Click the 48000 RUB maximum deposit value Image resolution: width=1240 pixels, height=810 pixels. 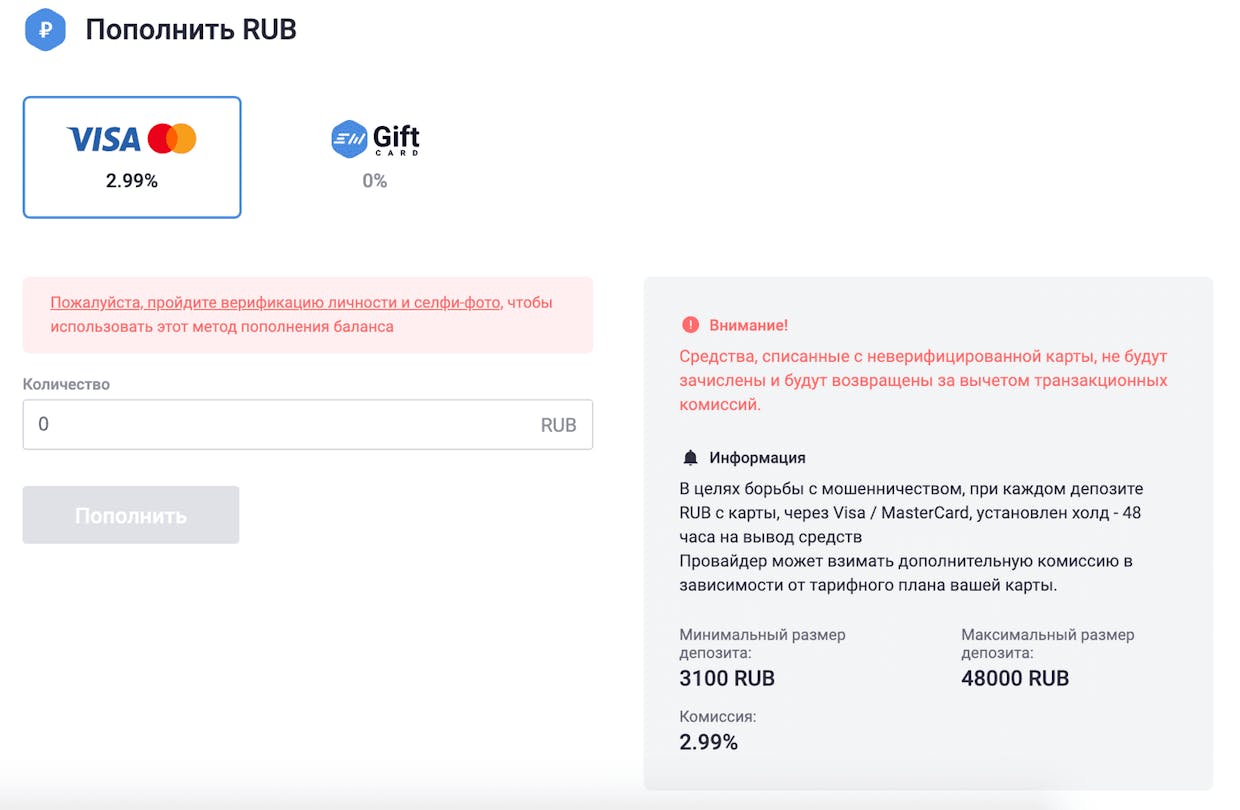coord(1015,679)
